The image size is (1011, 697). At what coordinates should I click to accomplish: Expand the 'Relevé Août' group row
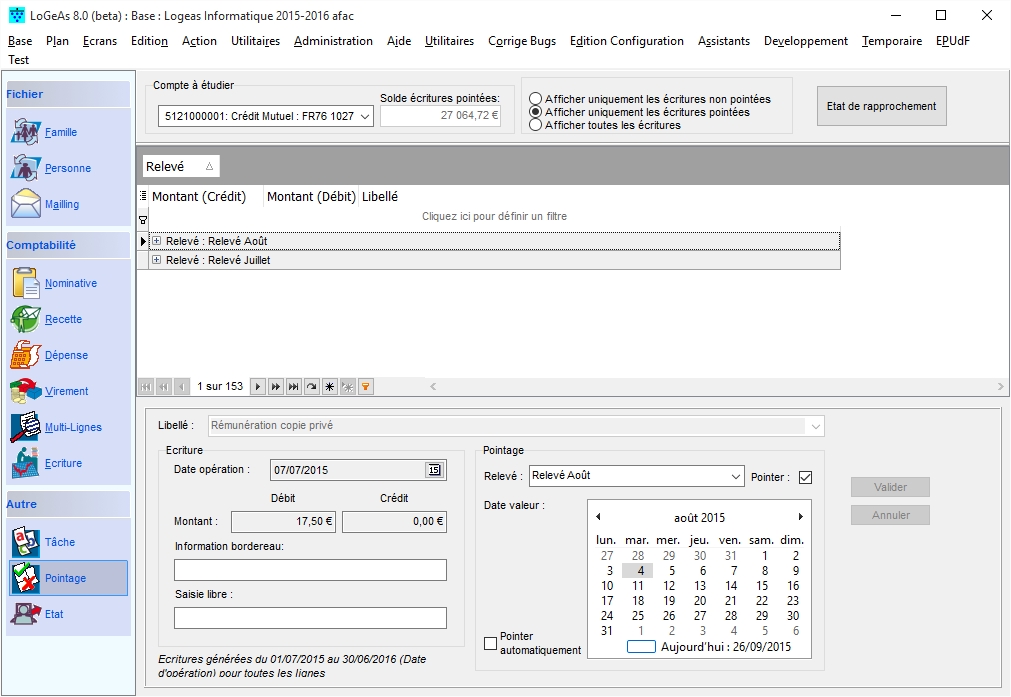tap(156, 241)
